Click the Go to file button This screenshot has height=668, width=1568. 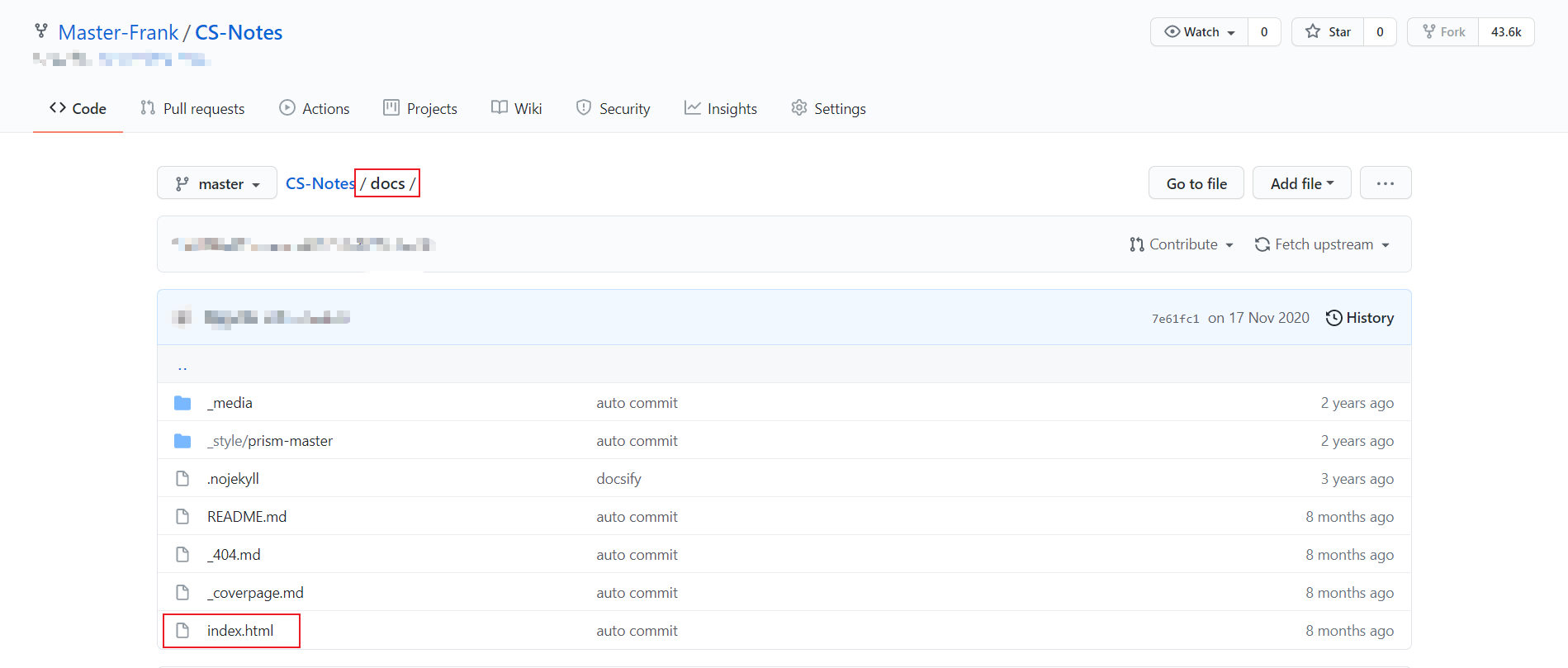[1196, 183]
